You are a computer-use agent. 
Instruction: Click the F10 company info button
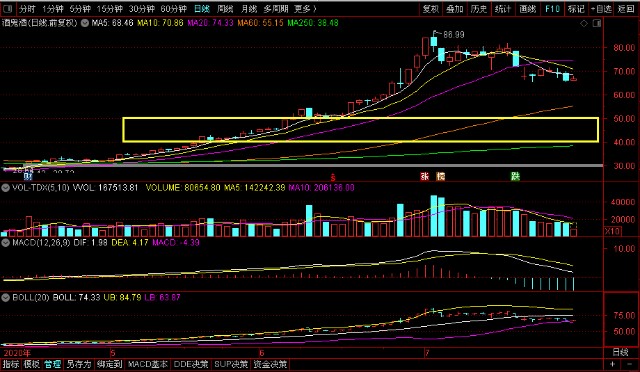[552, 9]
